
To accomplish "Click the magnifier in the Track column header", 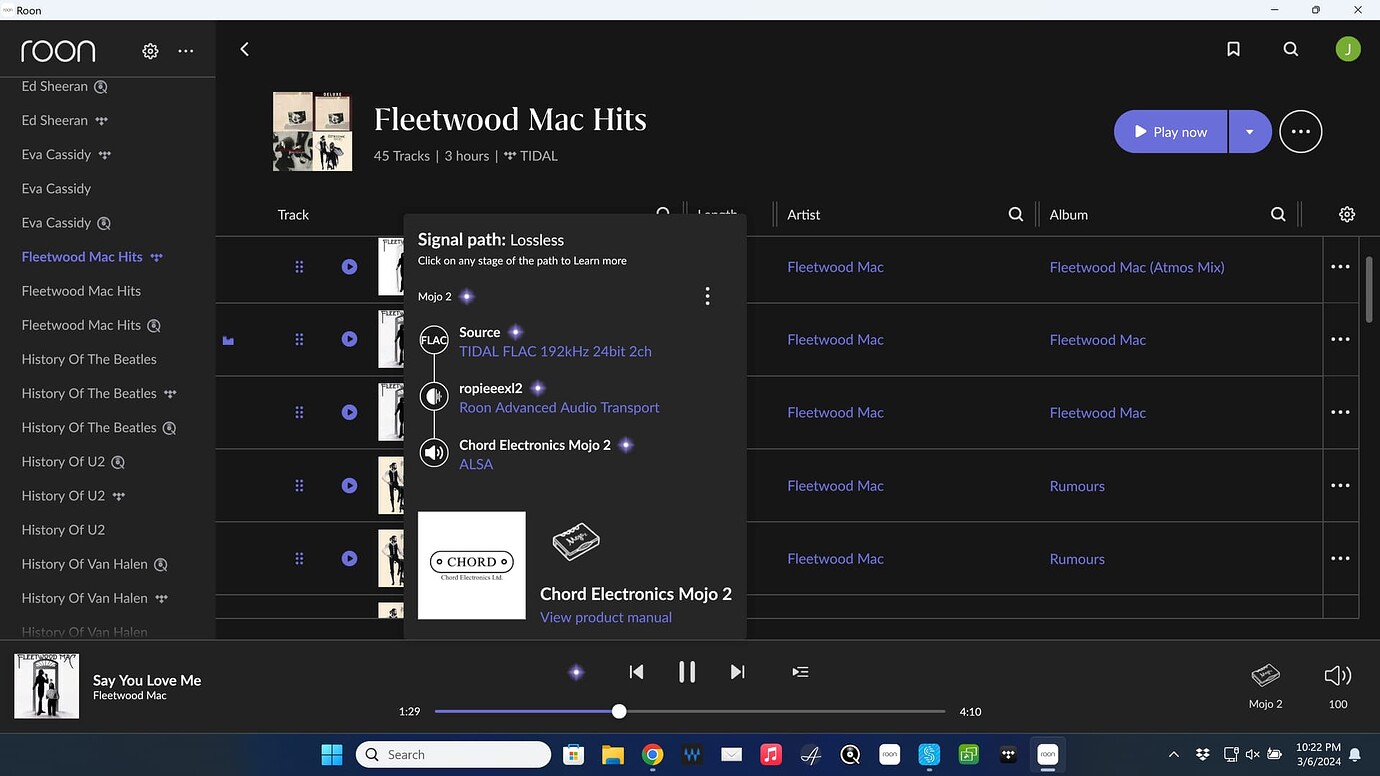I will [x=663, y=213].
